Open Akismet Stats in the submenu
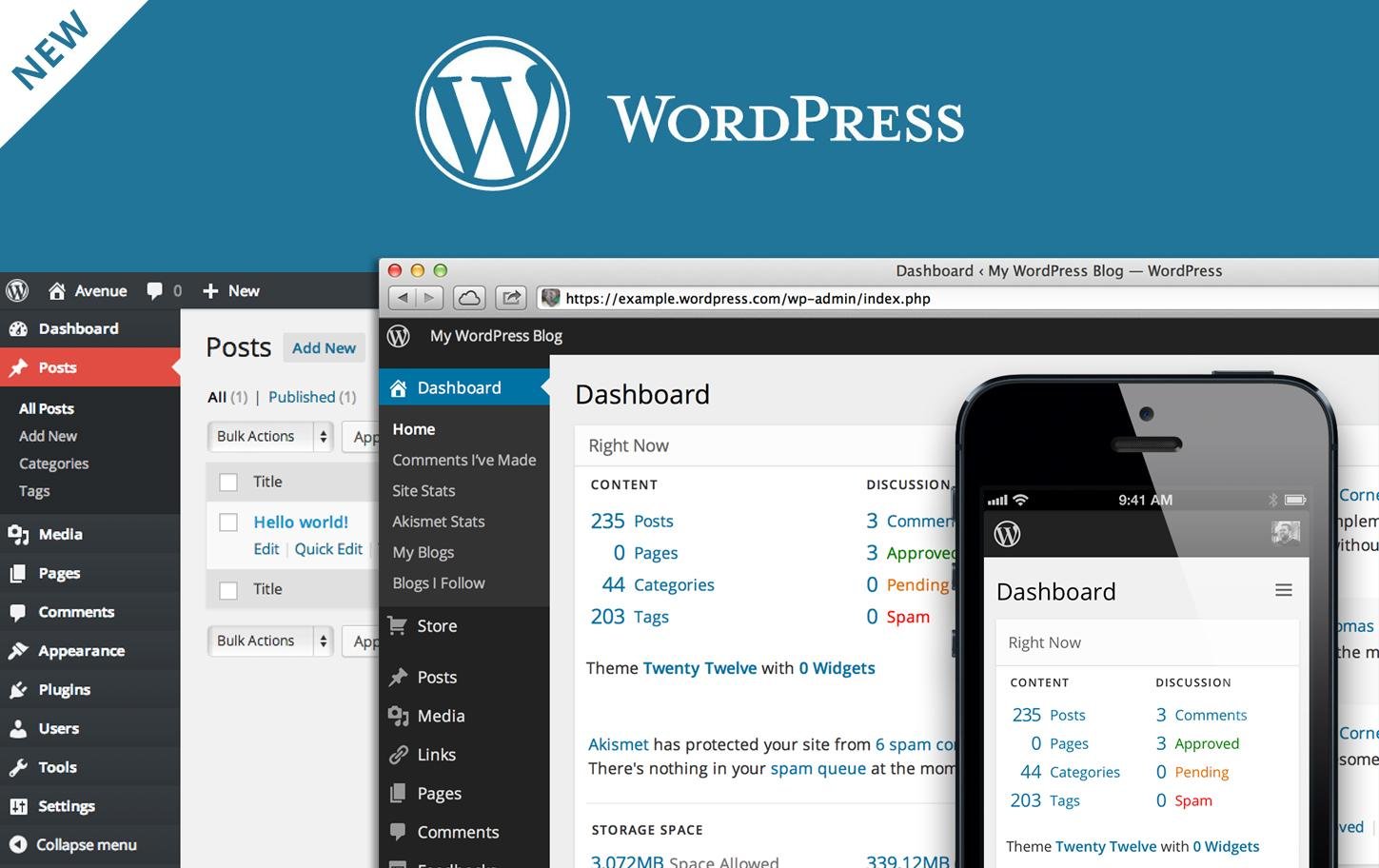This screenshot has height=868, width=1379. [x=439, y=521]
